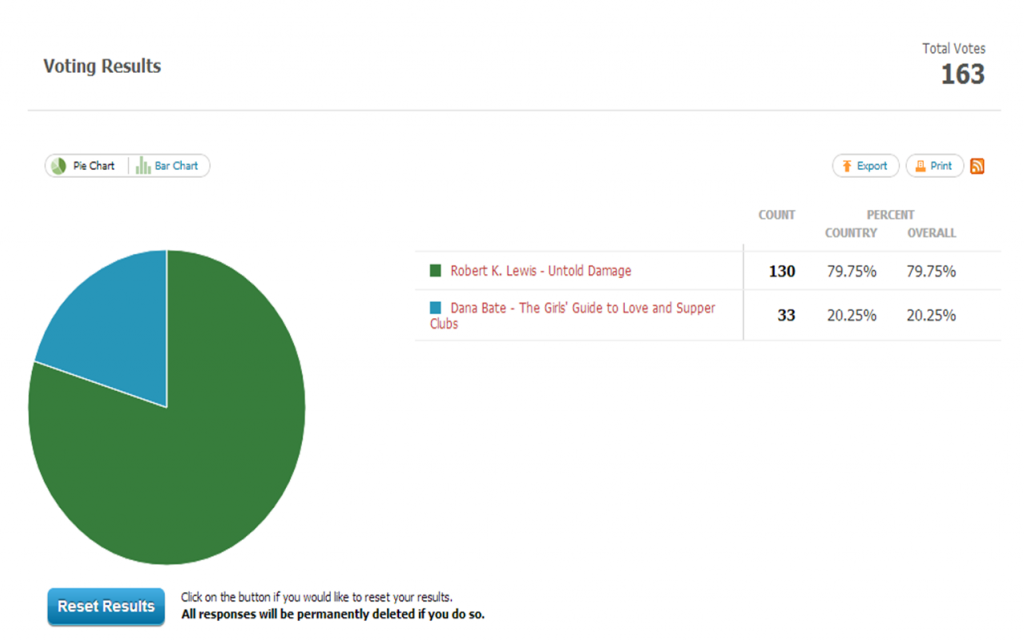Screen dimensions: 1024x641
Task: Click the vote count 130
Action: (x=781, y=271)
